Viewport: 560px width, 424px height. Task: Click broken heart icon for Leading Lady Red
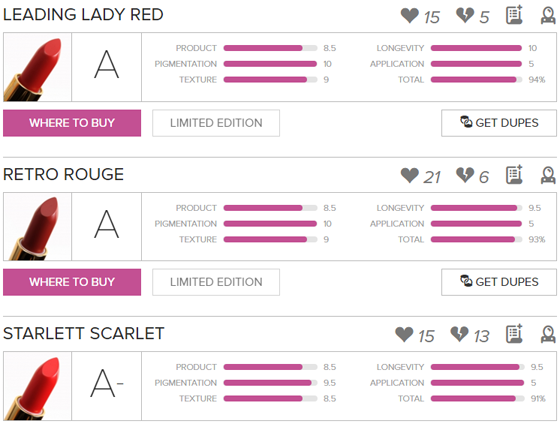click(465, 16)
